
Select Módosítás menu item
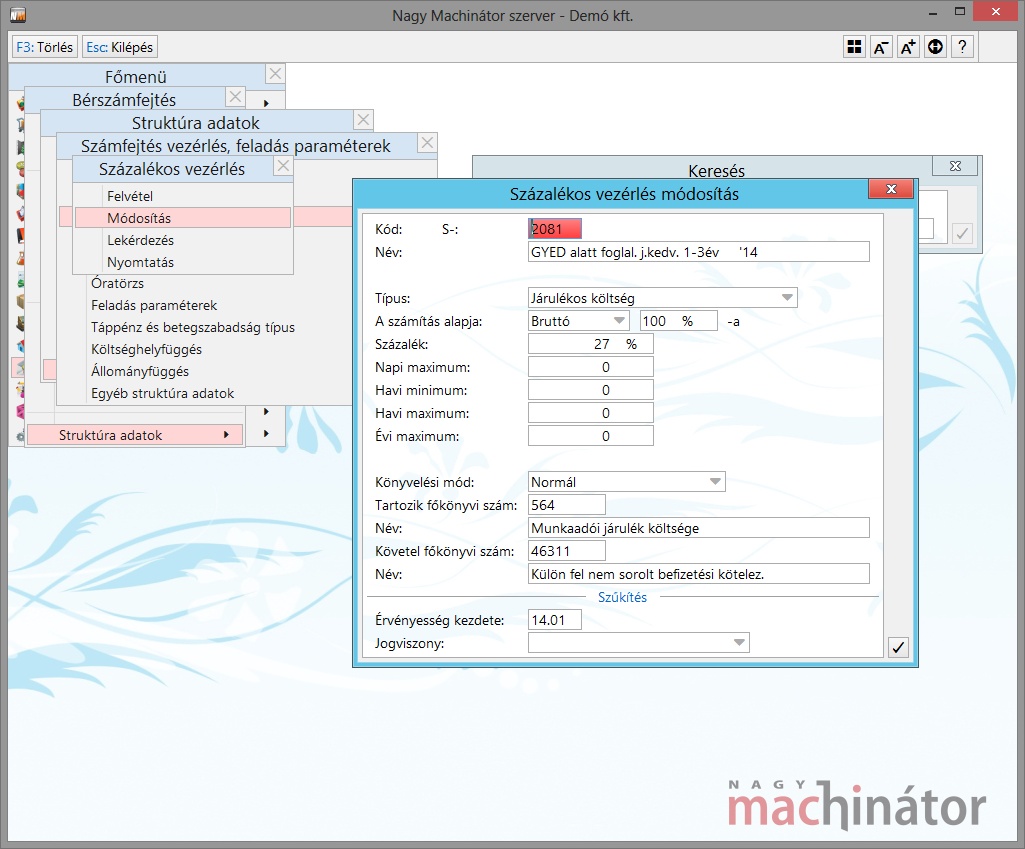pyautogui.click(x=183, y=218)
